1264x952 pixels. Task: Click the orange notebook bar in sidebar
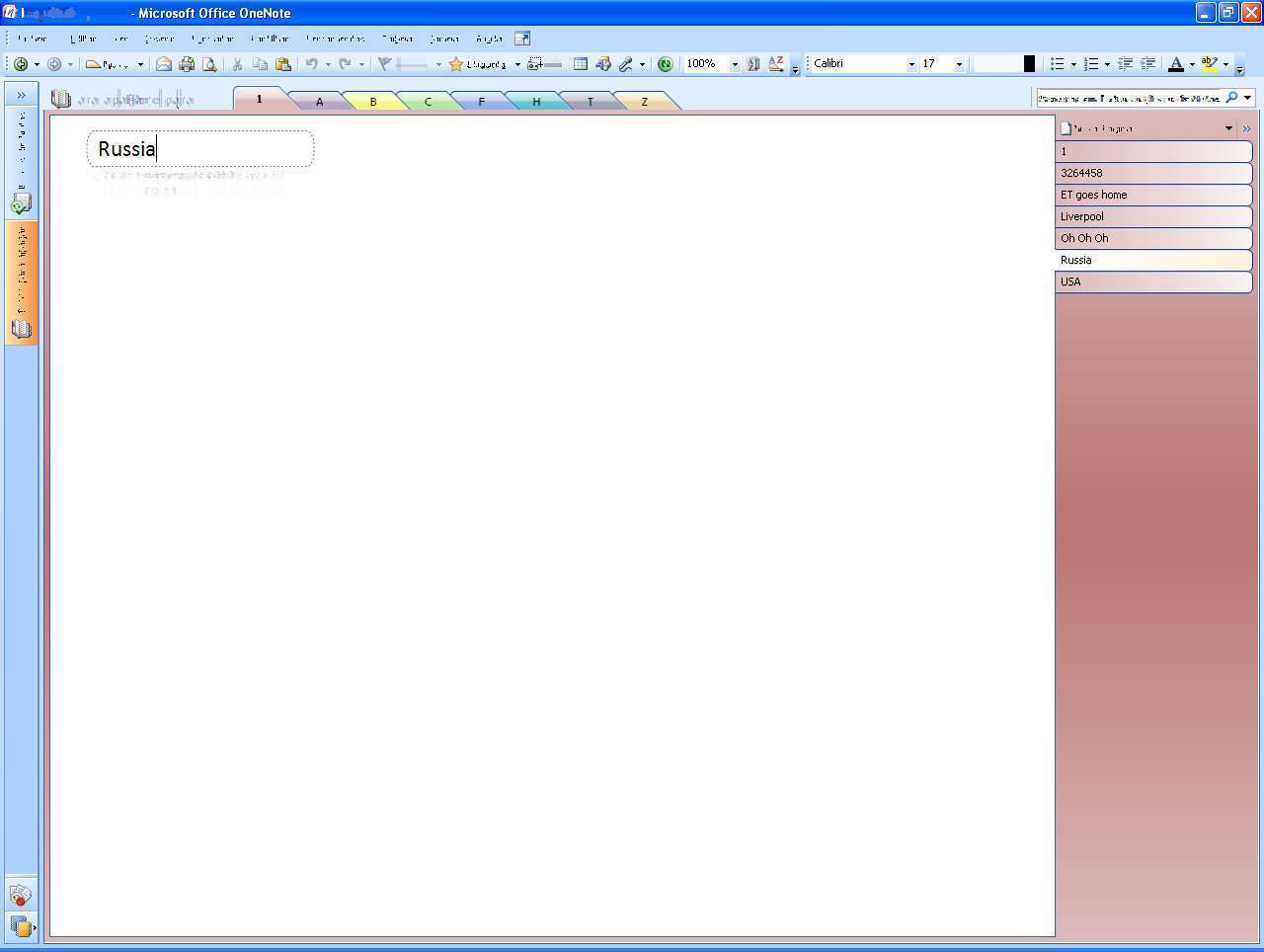tap(21, 281)
